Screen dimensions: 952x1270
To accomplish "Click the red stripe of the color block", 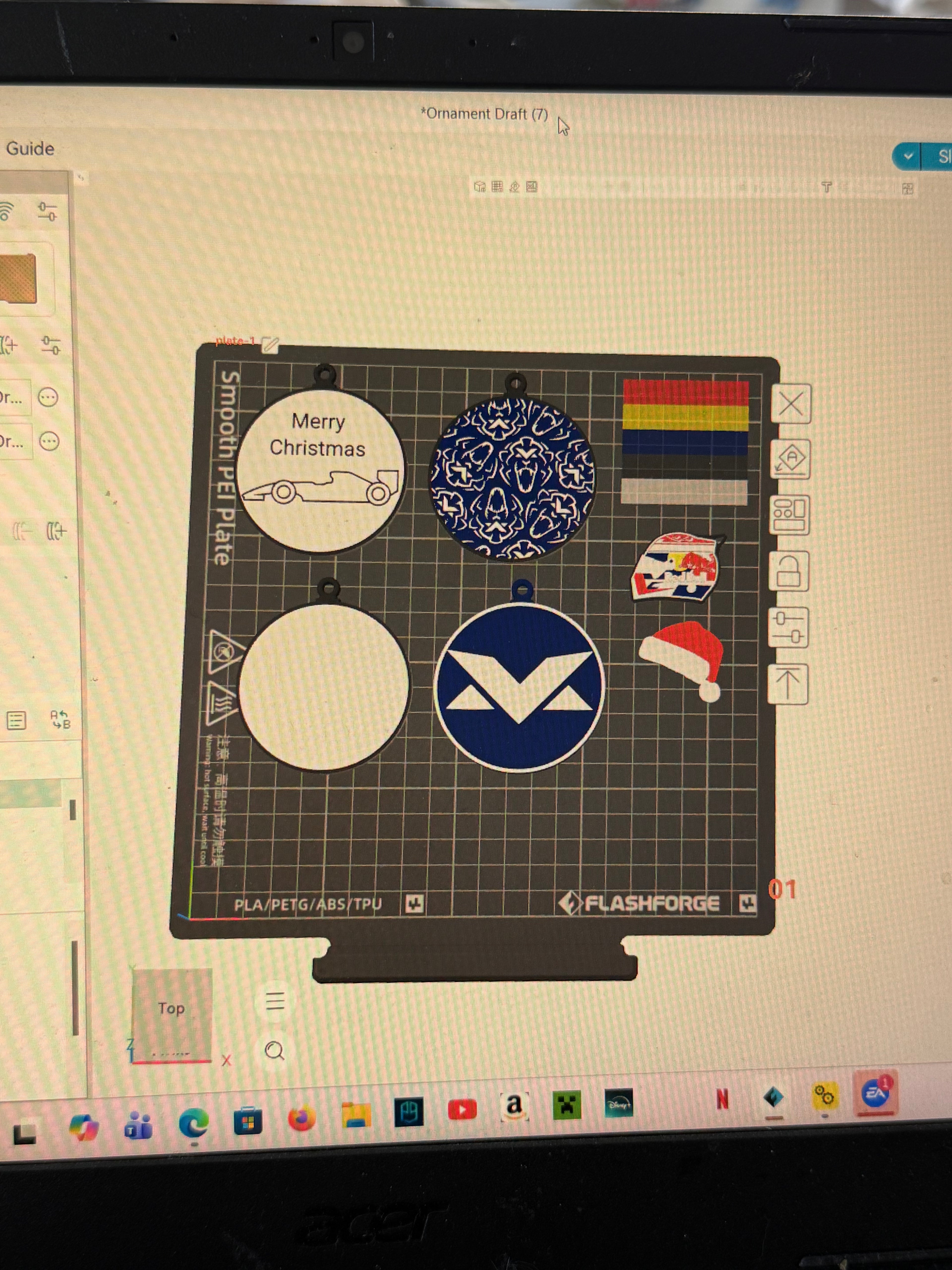I will tap(686, 393).
